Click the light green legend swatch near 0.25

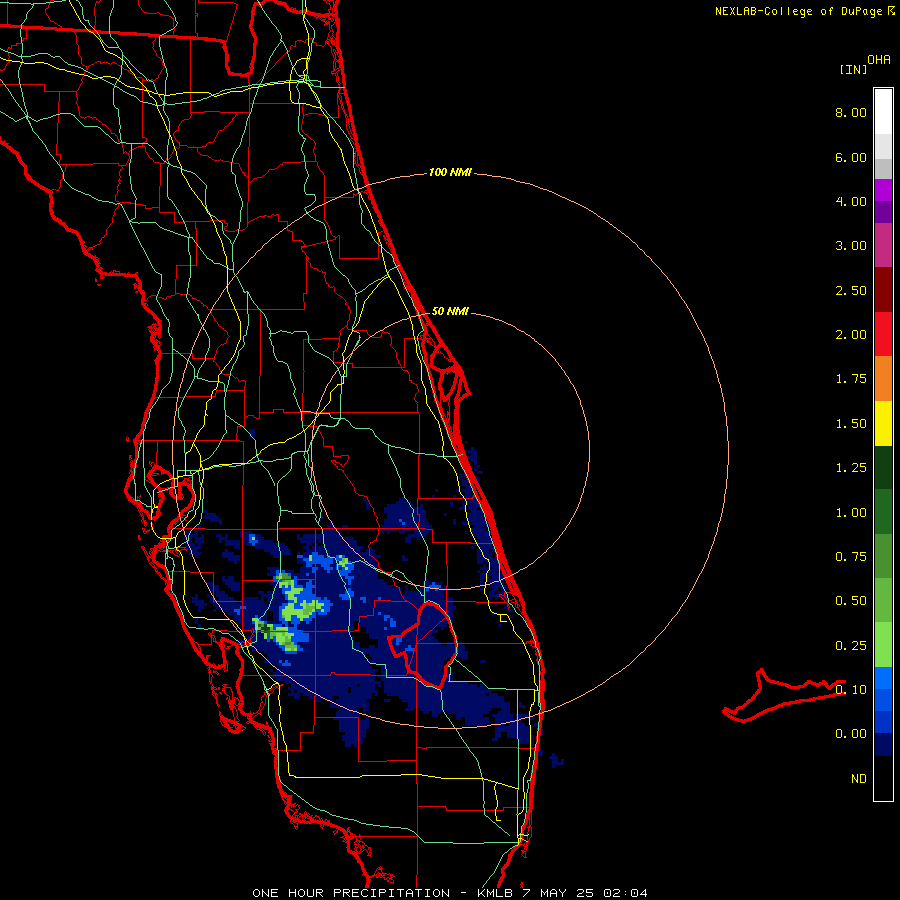click(883, 645)
